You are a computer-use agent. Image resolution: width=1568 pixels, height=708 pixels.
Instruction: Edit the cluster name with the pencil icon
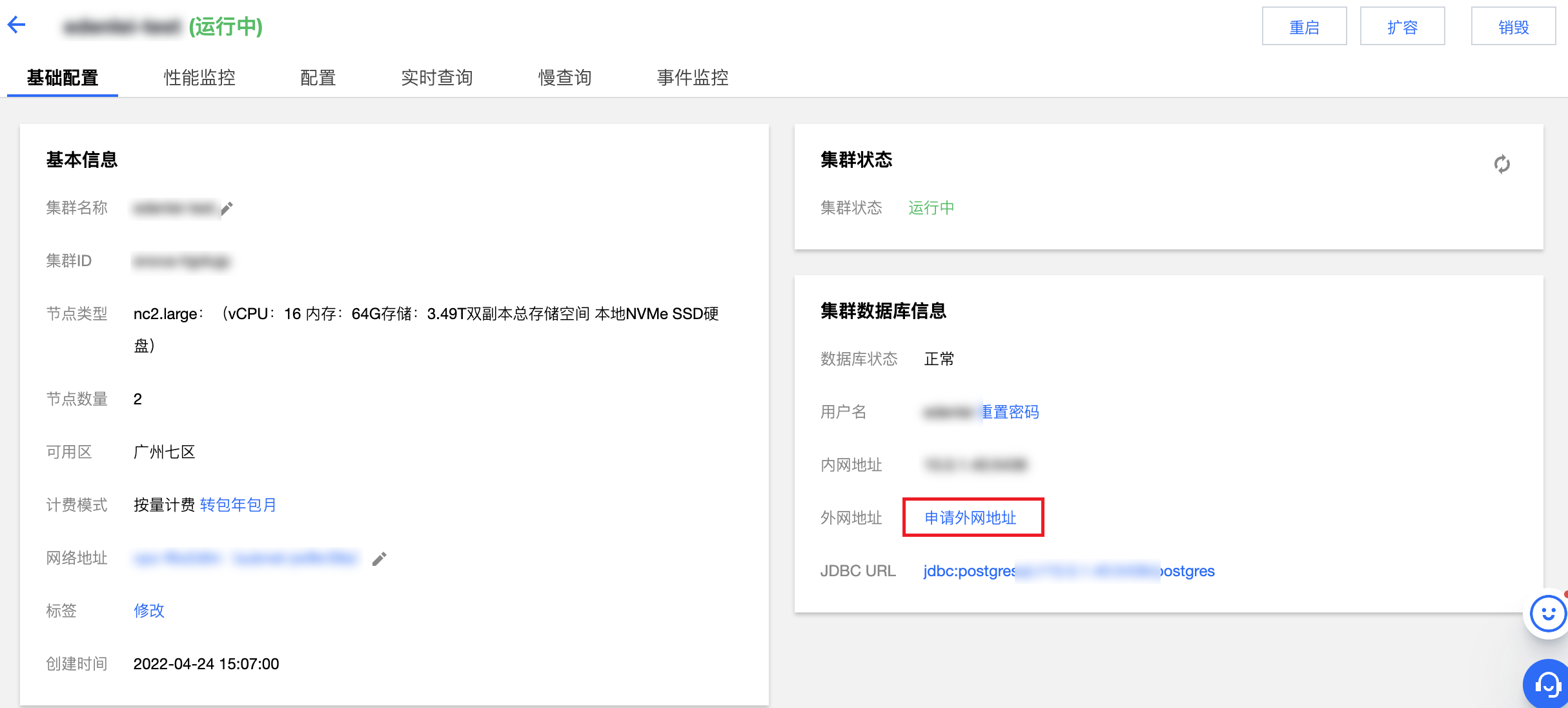click(227, 209)
